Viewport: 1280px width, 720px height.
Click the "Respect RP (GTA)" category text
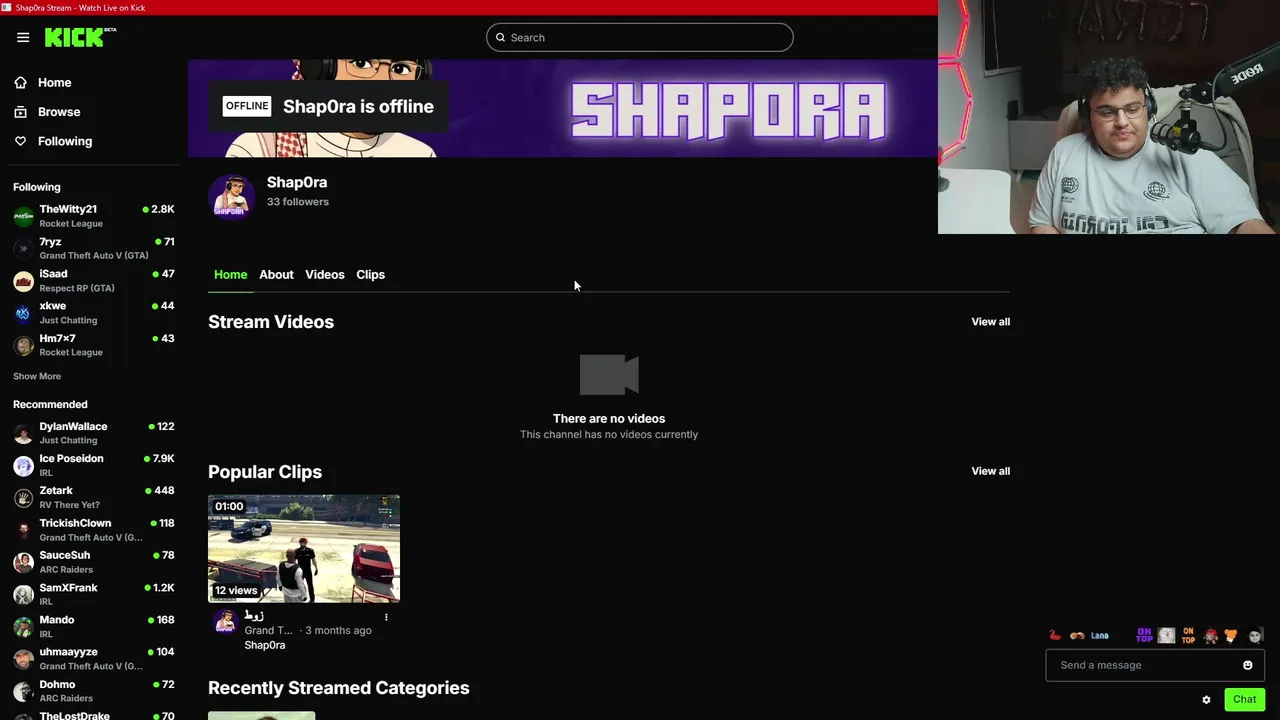click(x=77, y=288)
